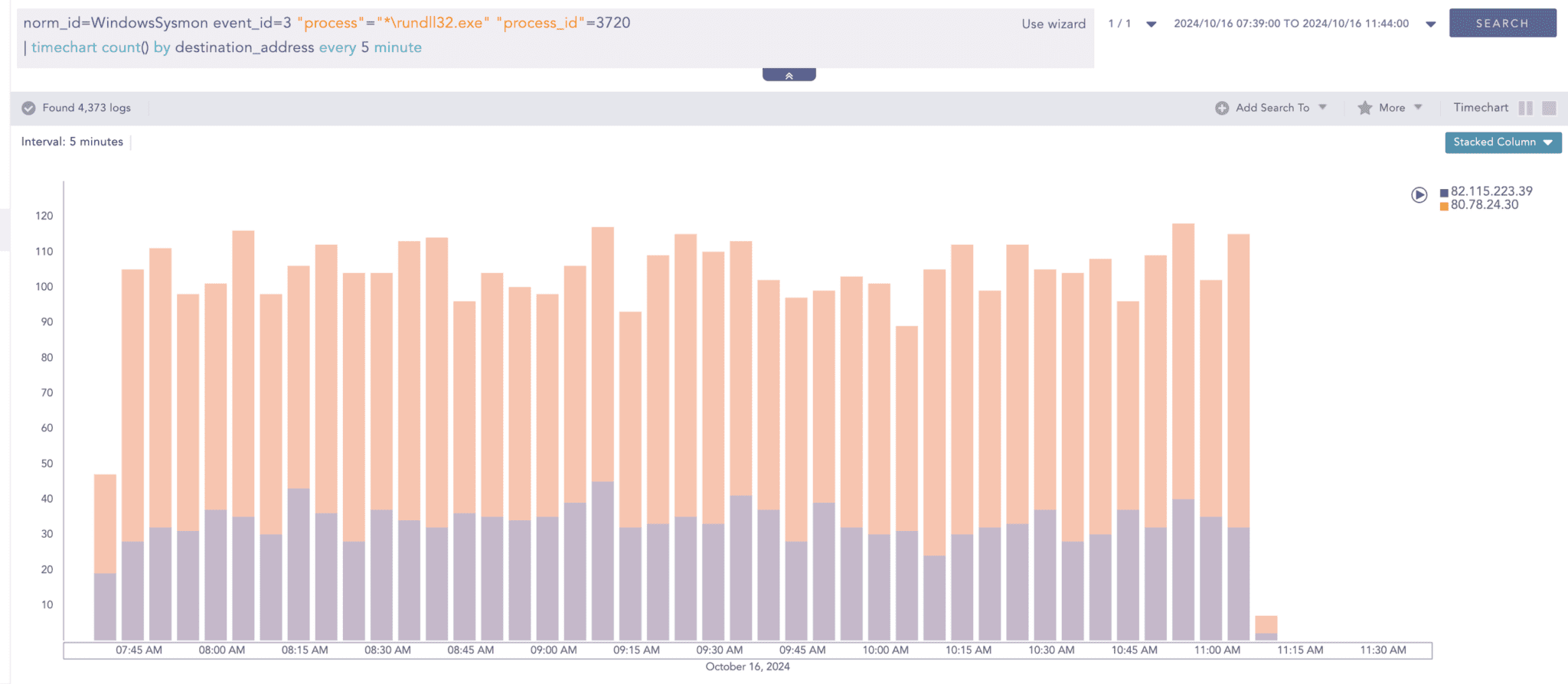The height and width of the screenshot is (684, 1568).
Task: Expand the 1 / 1 page dropdown
Action: pos(1151,24)
